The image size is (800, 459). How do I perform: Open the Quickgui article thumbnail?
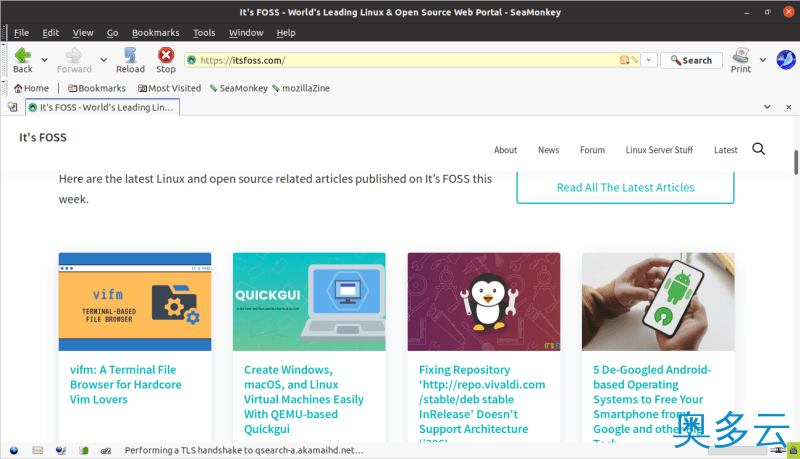point(309,301)
